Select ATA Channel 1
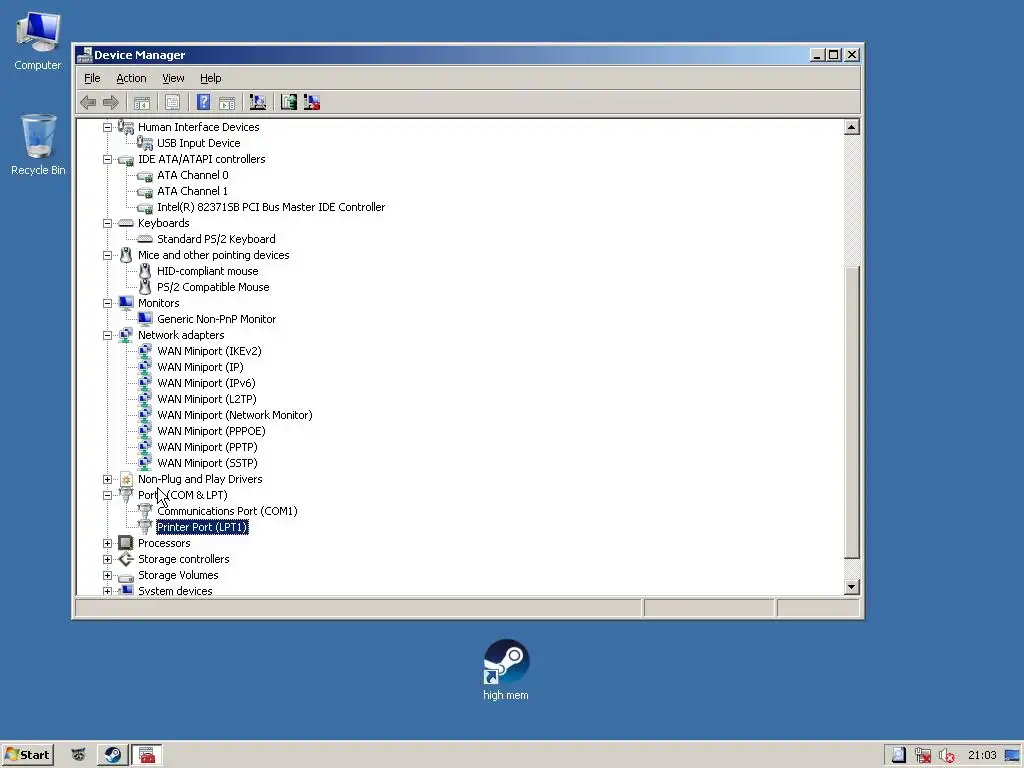The height and width of the screenshot is (768, 1024). tap(193, 191)
